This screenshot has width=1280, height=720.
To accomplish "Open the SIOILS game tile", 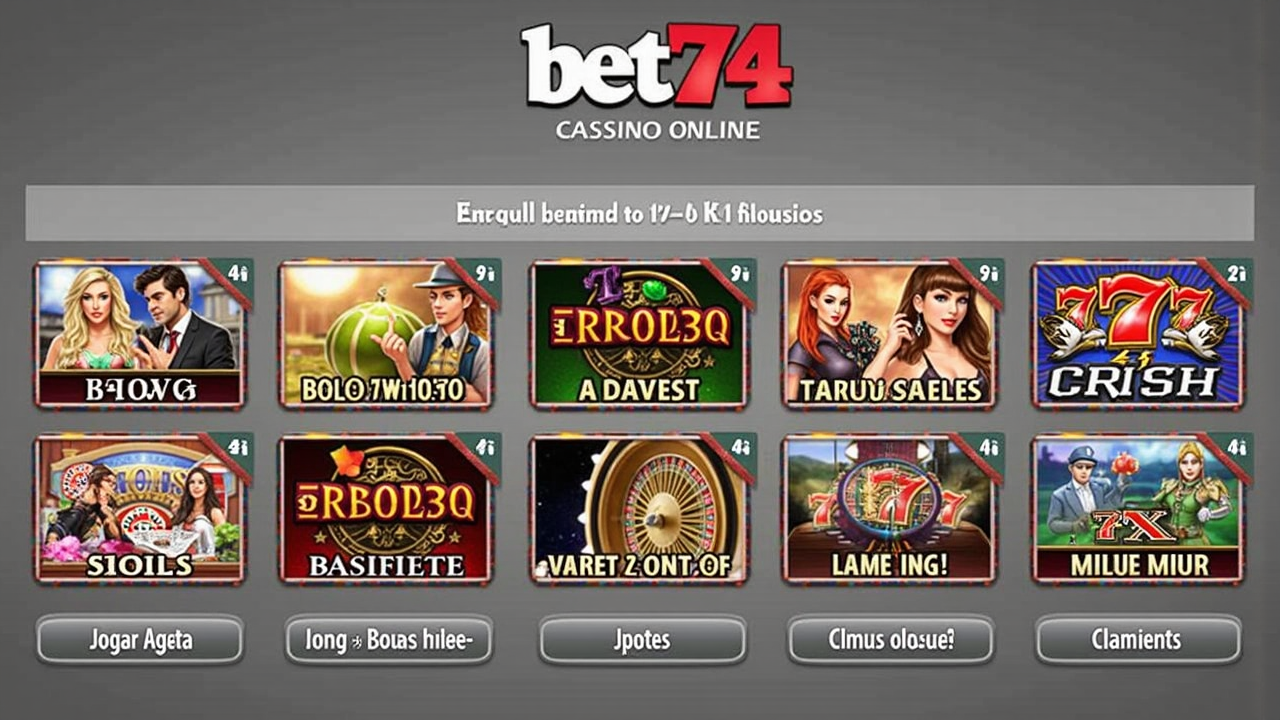I will 139,508.
